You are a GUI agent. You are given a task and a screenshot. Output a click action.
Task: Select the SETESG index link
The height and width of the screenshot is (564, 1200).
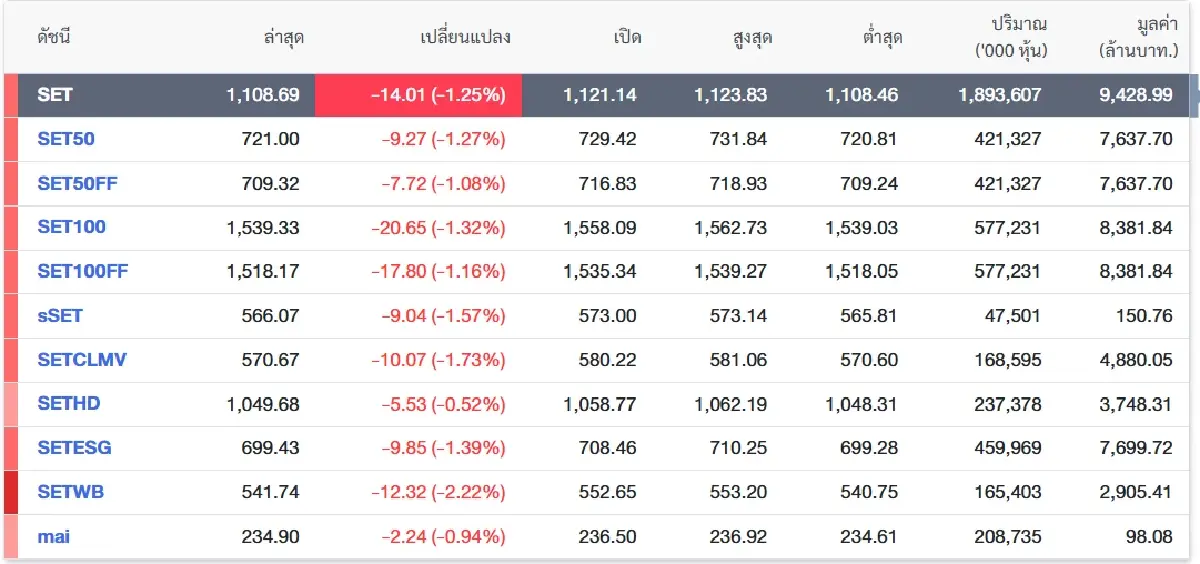(74, 447)
